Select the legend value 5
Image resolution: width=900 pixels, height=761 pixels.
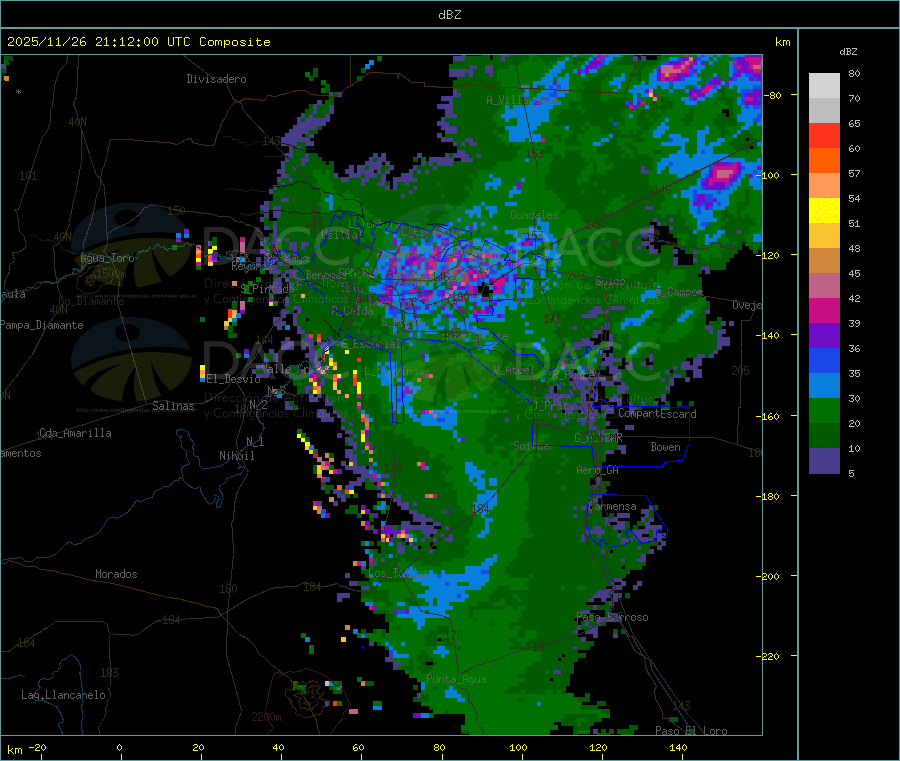pos(851,473)
